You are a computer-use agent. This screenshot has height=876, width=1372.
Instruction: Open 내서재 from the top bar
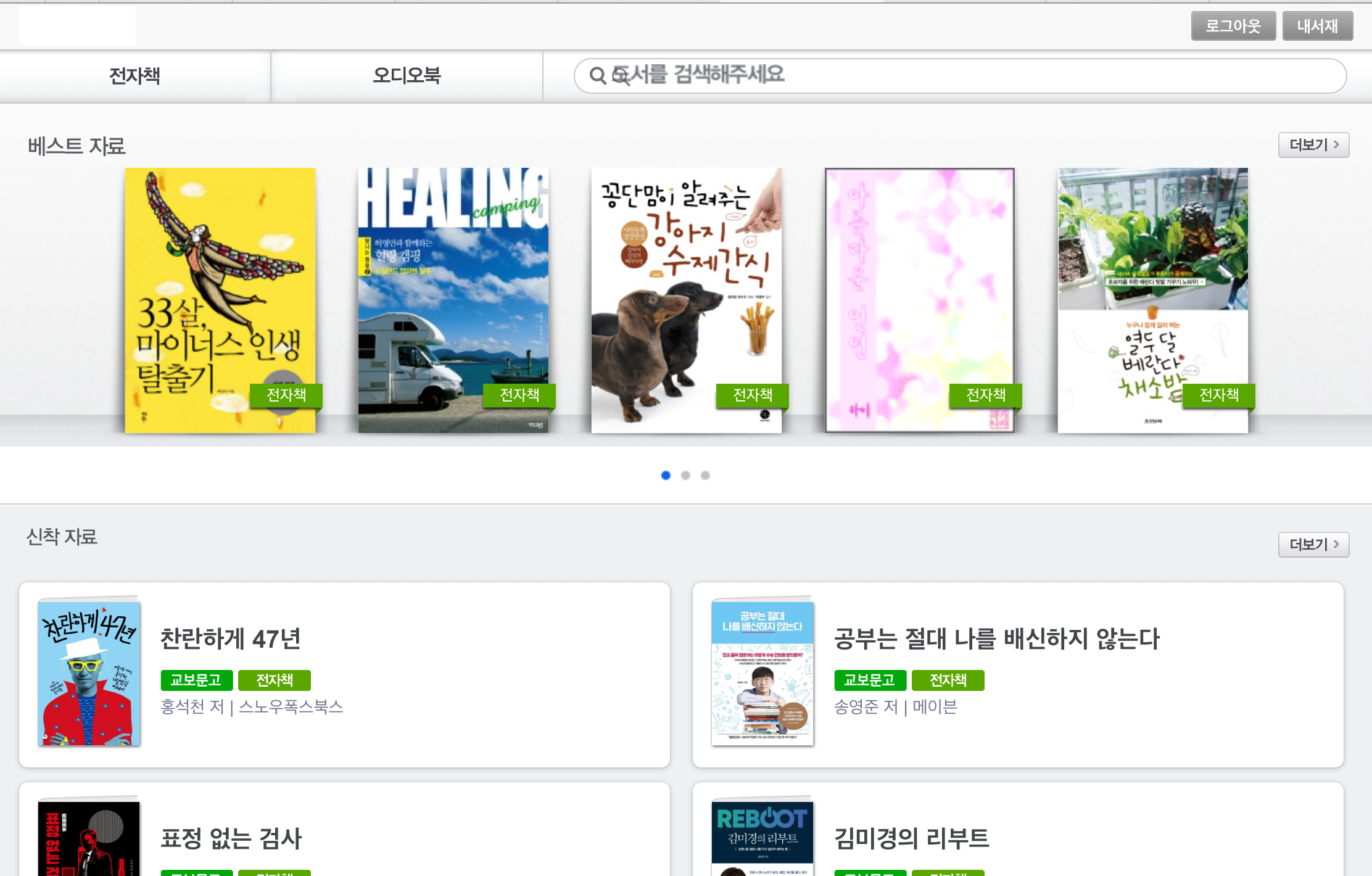tap(1317, 26)
